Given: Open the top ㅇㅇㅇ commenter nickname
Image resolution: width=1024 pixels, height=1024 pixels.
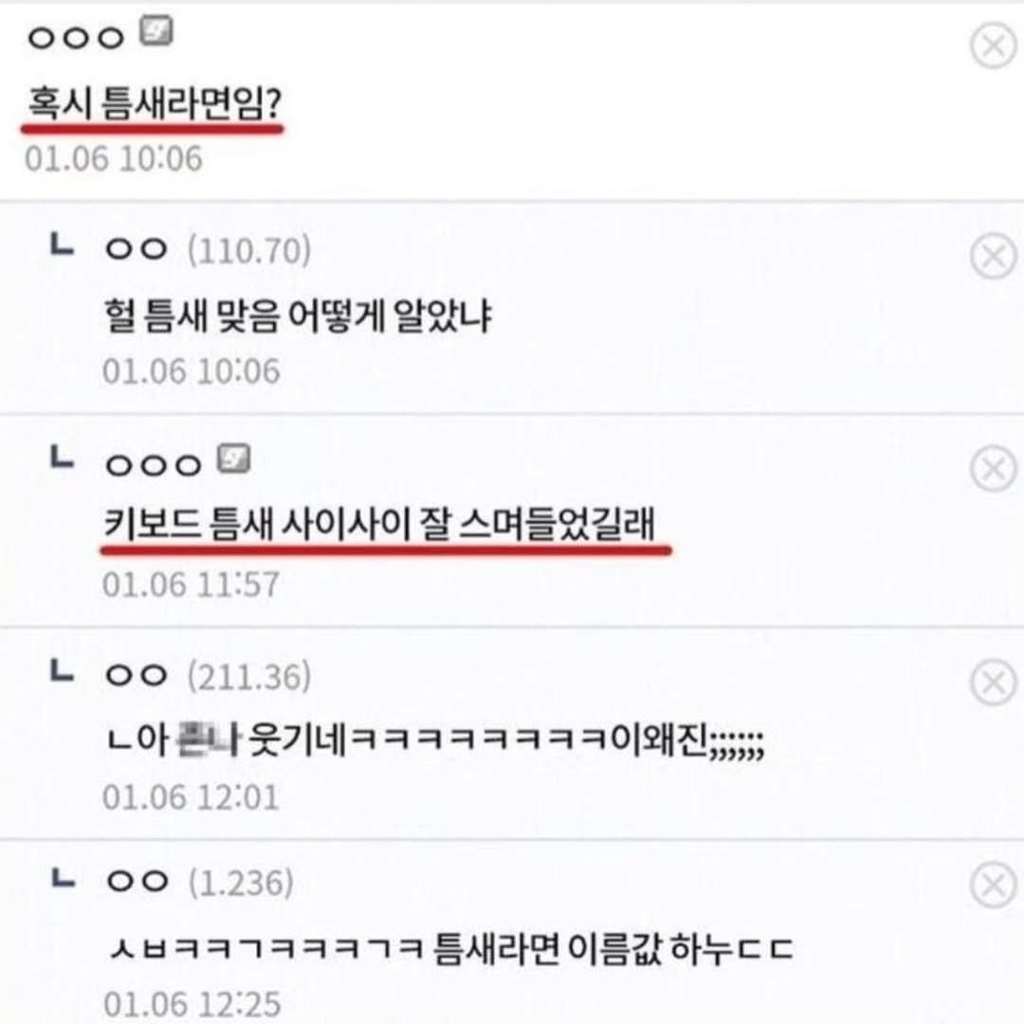Looking at the screenshot, I should pos(76,38).
